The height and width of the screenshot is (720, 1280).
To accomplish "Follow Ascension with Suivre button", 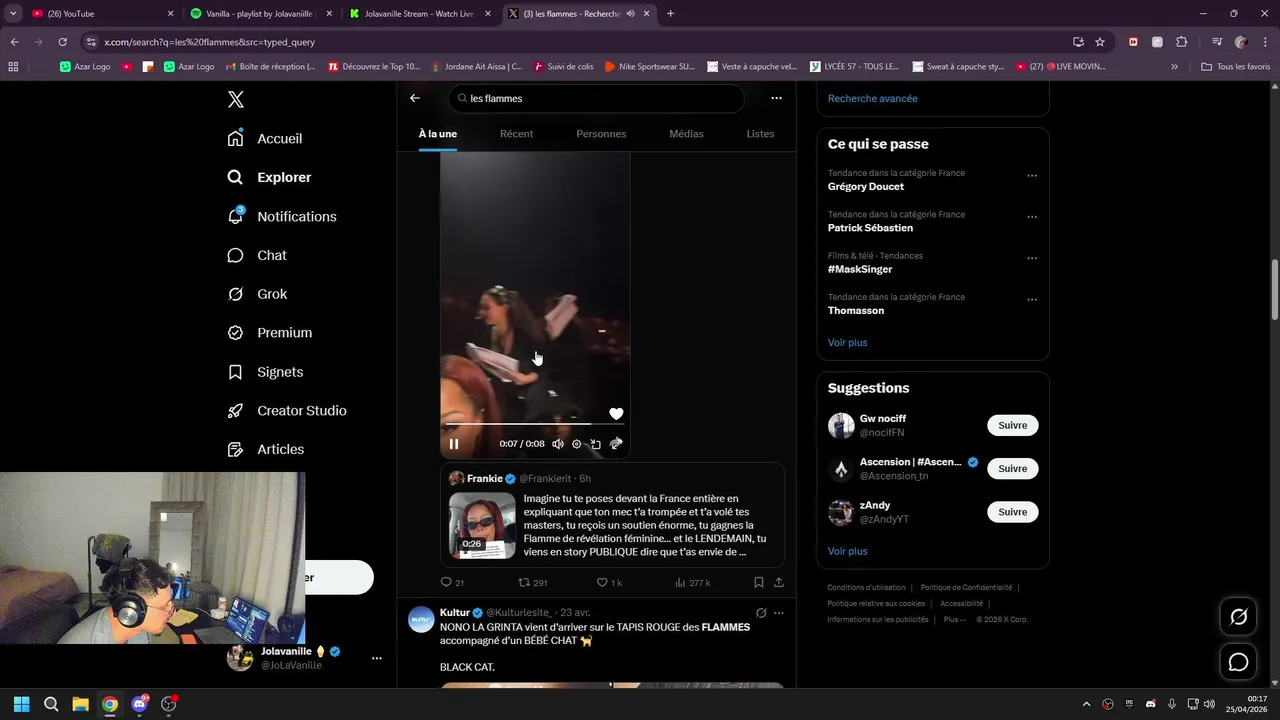I will click(1012, 468).
